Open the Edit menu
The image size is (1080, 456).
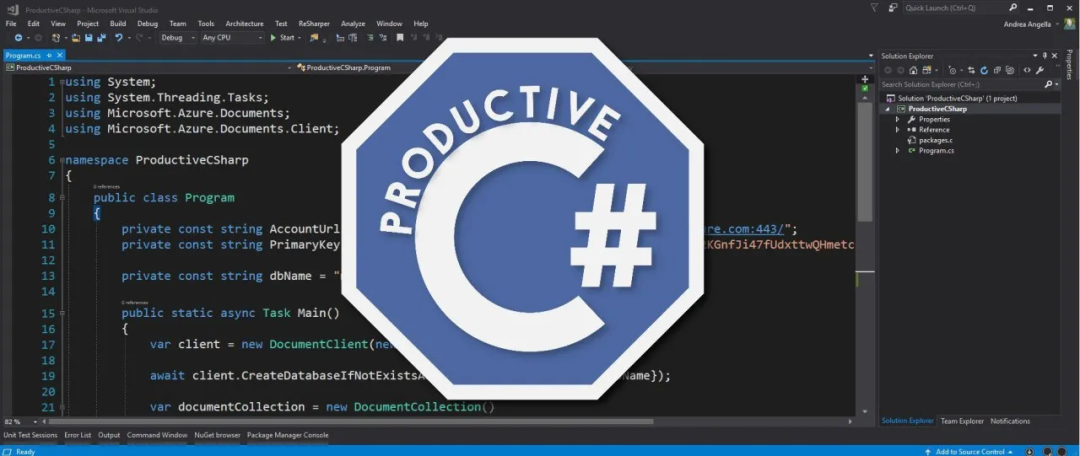point(33,23)
